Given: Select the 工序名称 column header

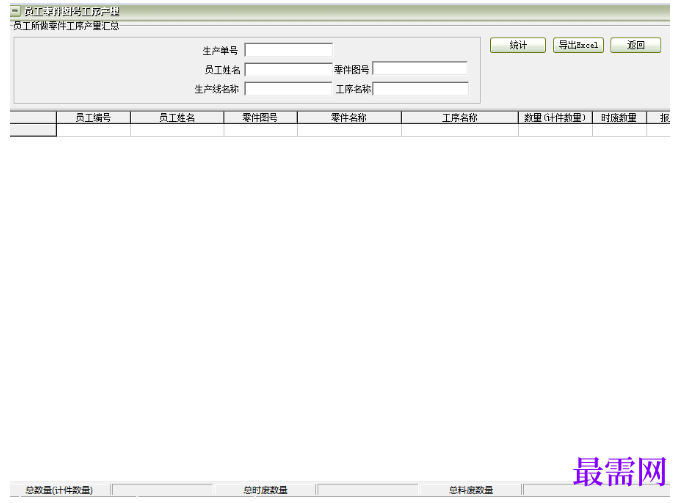Looking at the screenshot, I should click(x=460, y=118).
